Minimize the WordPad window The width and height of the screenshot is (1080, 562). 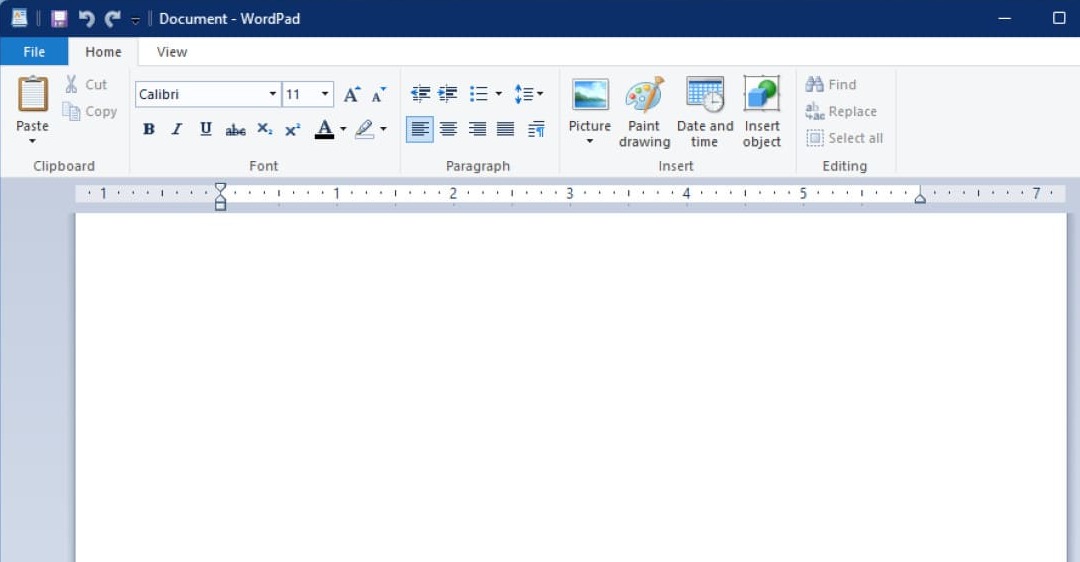pyautogui.click(x=1005, y=19)
